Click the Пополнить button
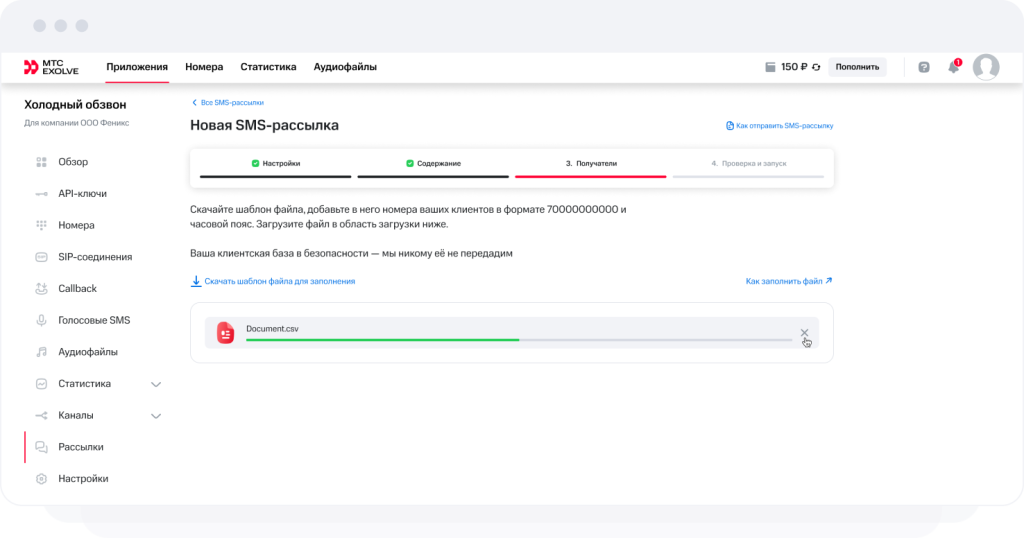This screenshot has width=1024, height=538. point(857,67)
